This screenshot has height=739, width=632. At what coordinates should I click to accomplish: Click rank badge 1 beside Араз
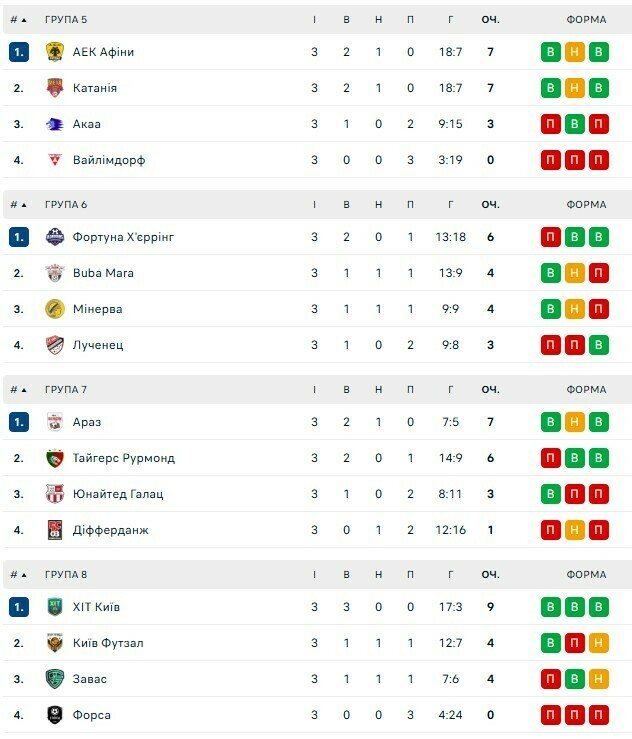[x=19, y=422]
